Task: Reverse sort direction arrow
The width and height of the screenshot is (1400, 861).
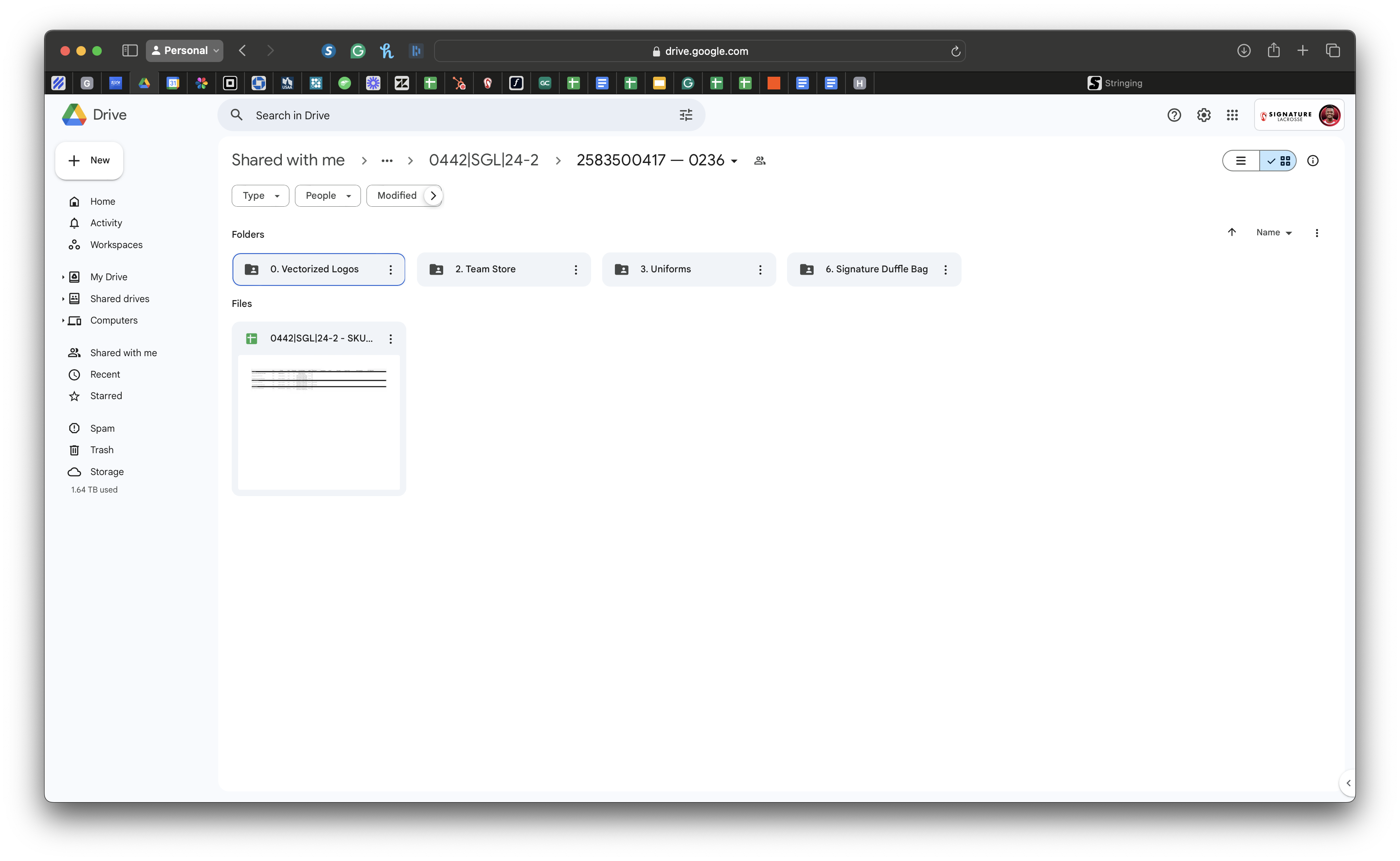Action: tap(1231, 232)
